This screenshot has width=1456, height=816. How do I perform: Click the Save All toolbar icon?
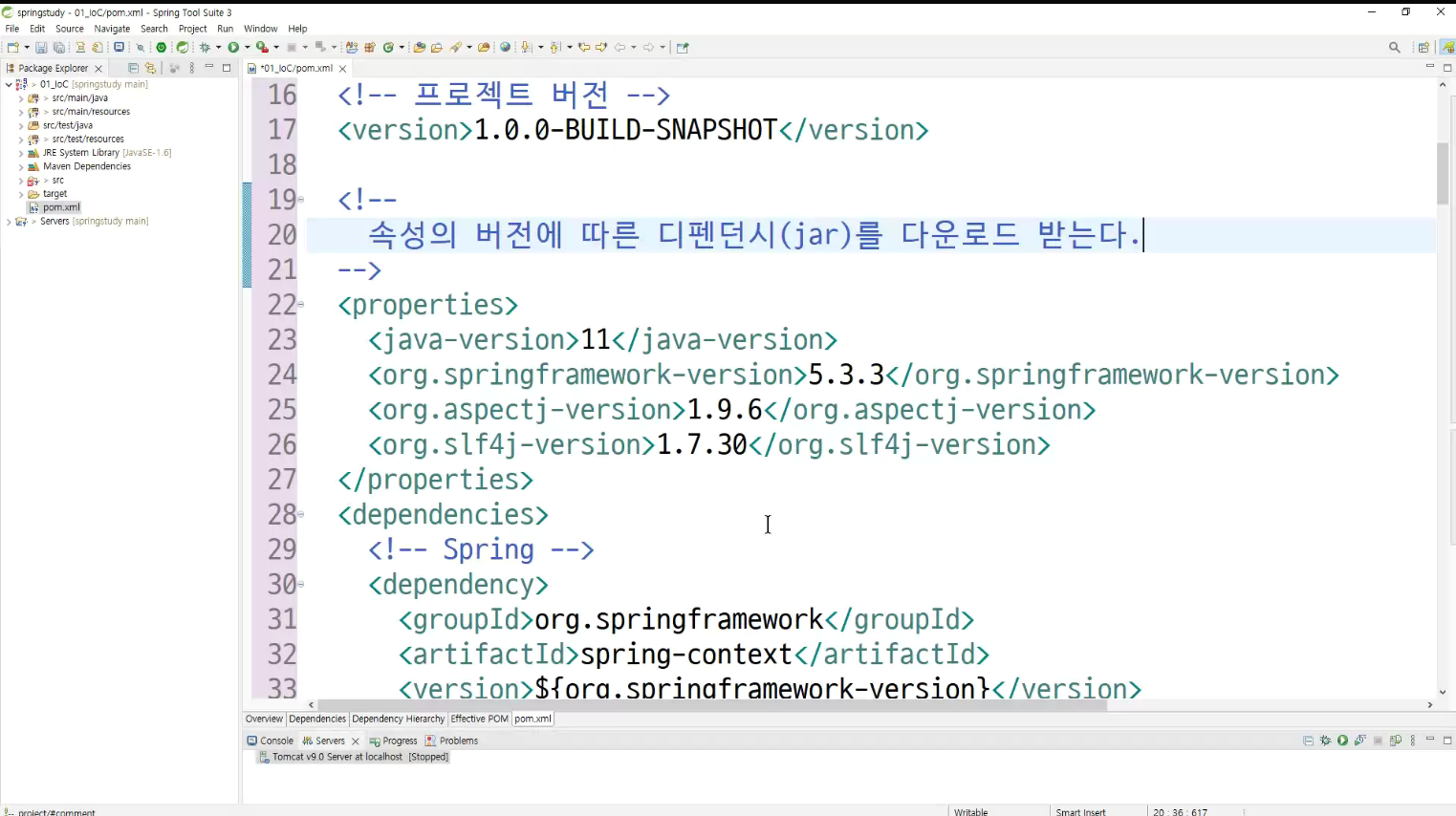pos(59,47)
